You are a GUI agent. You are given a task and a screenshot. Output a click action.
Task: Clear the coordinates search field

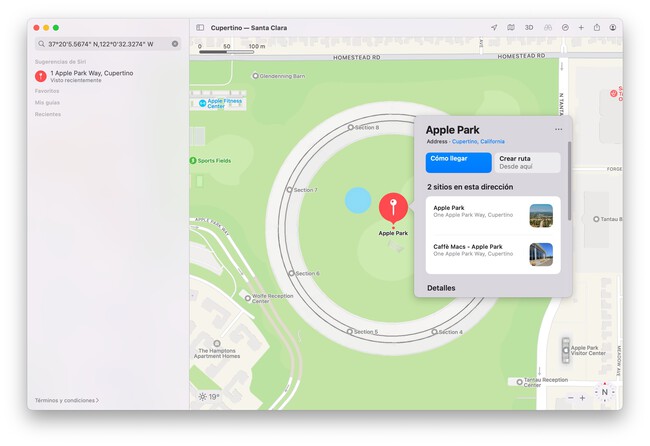click(175, 44)
